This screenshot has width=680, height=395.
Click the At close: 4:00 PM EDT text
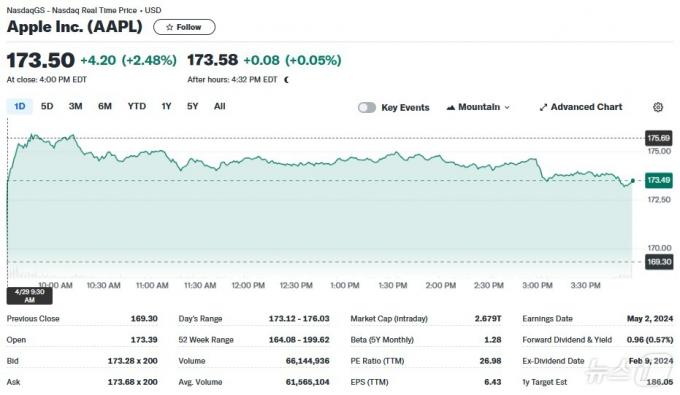pyautogui.click(x=47, y=80)
